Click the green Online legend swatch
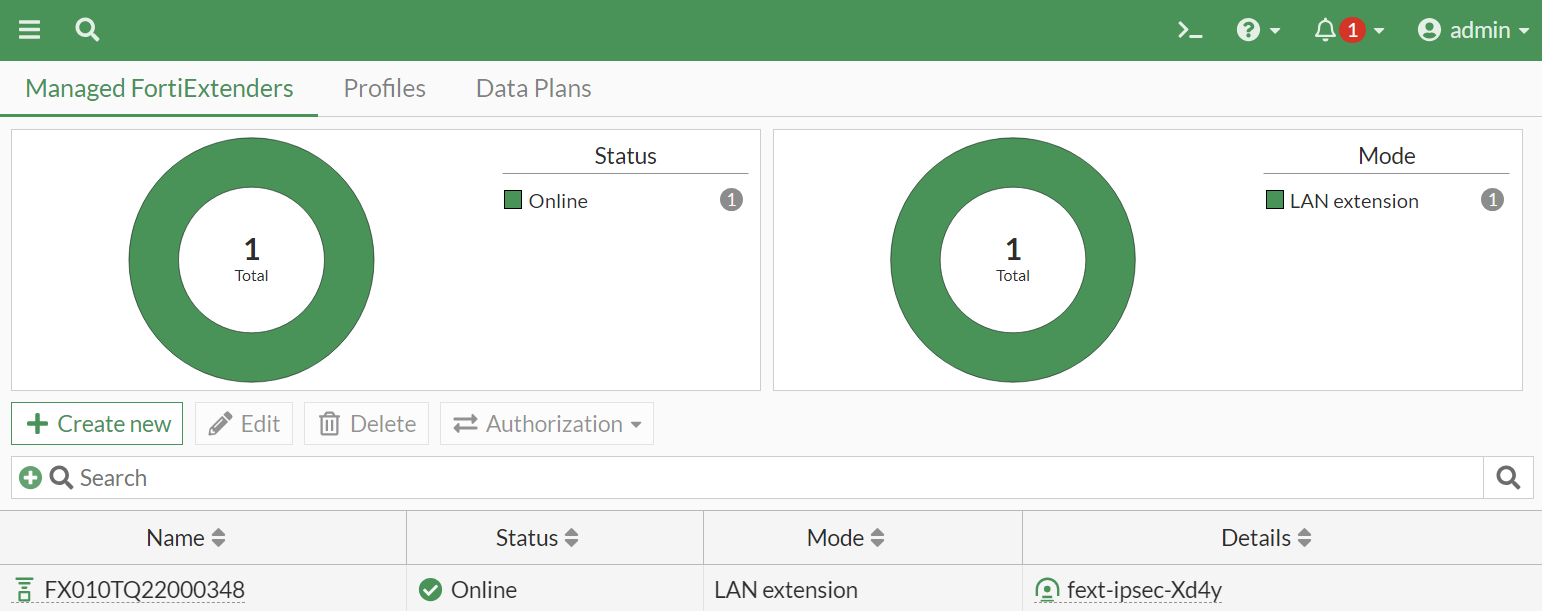 point(513,200)
